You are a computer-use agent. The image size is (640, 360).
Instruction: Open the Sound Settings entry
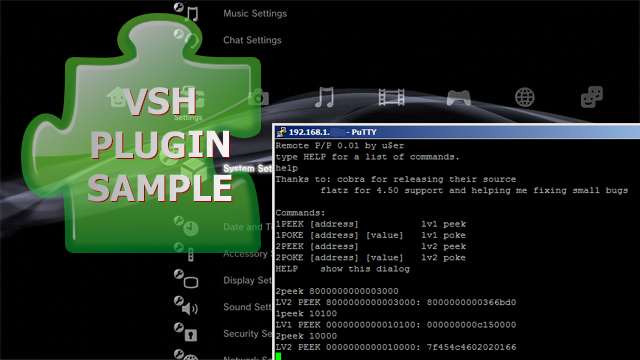coord(247,307)
